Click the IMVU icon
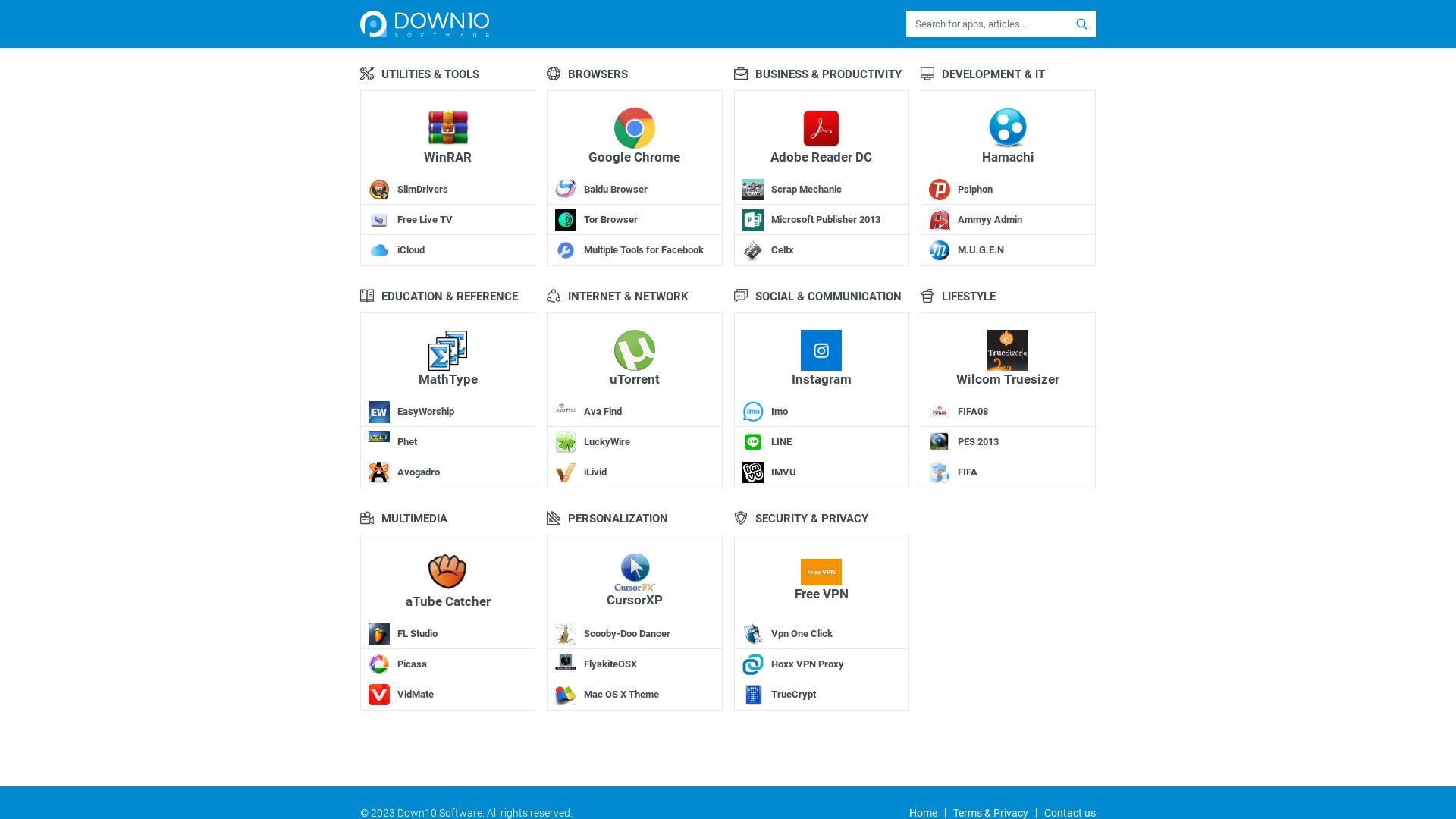This screenshot has width=1456, height=819. click(753, 472)
